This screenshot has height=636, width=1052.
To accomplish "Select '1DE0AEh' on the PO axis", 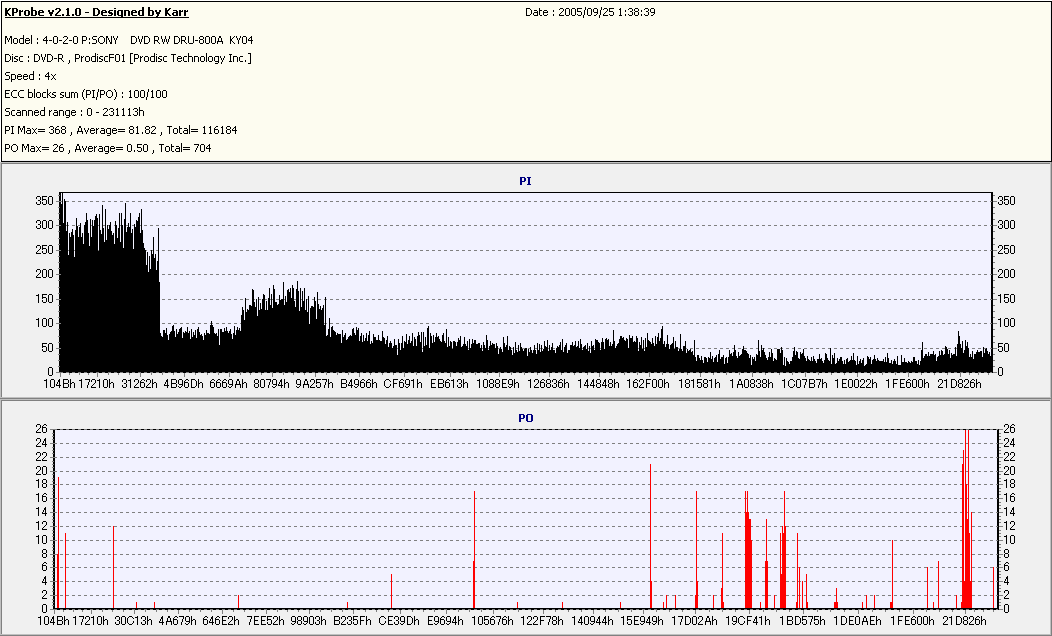I will [857, 621].
